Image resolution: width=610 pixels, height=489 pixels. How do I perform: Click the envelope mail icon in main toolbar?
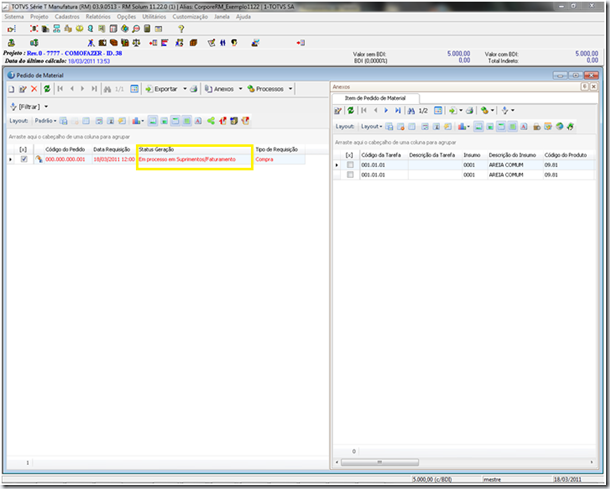click(x=158, y=29)
